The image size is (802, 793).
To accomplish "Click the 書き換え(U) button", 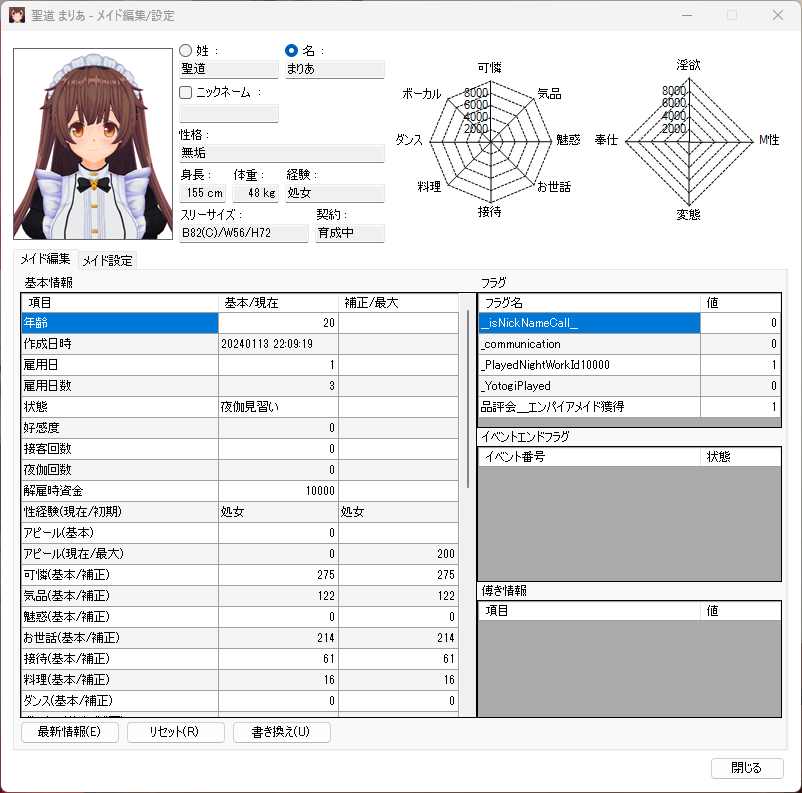I will [281, 732].
